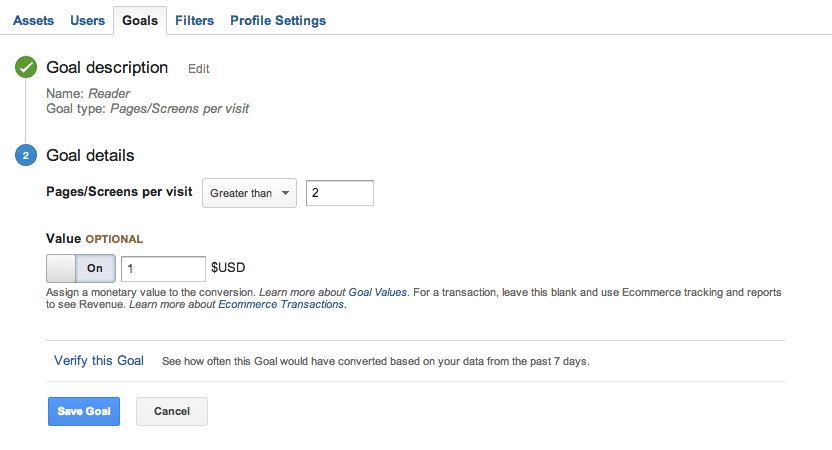Click the Pages/Screens per visit number field
This screenshot has width=832, height=450.
click(339, 193)
